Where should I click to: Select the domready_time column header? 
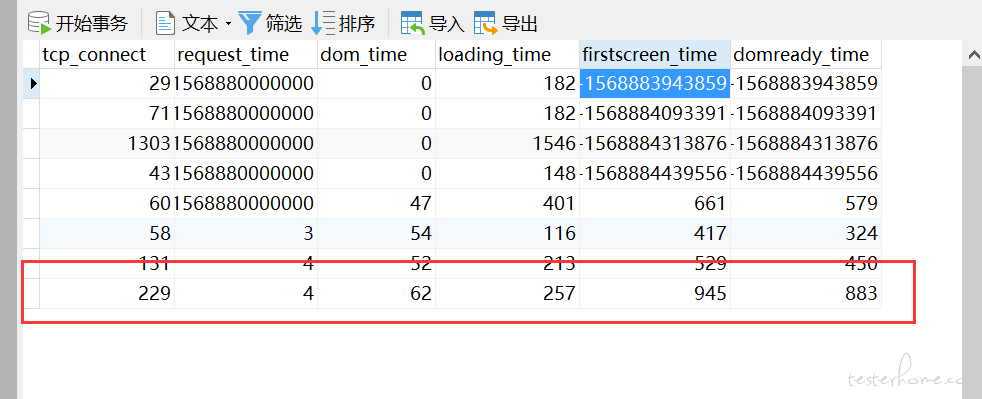[x=806, y=54]
